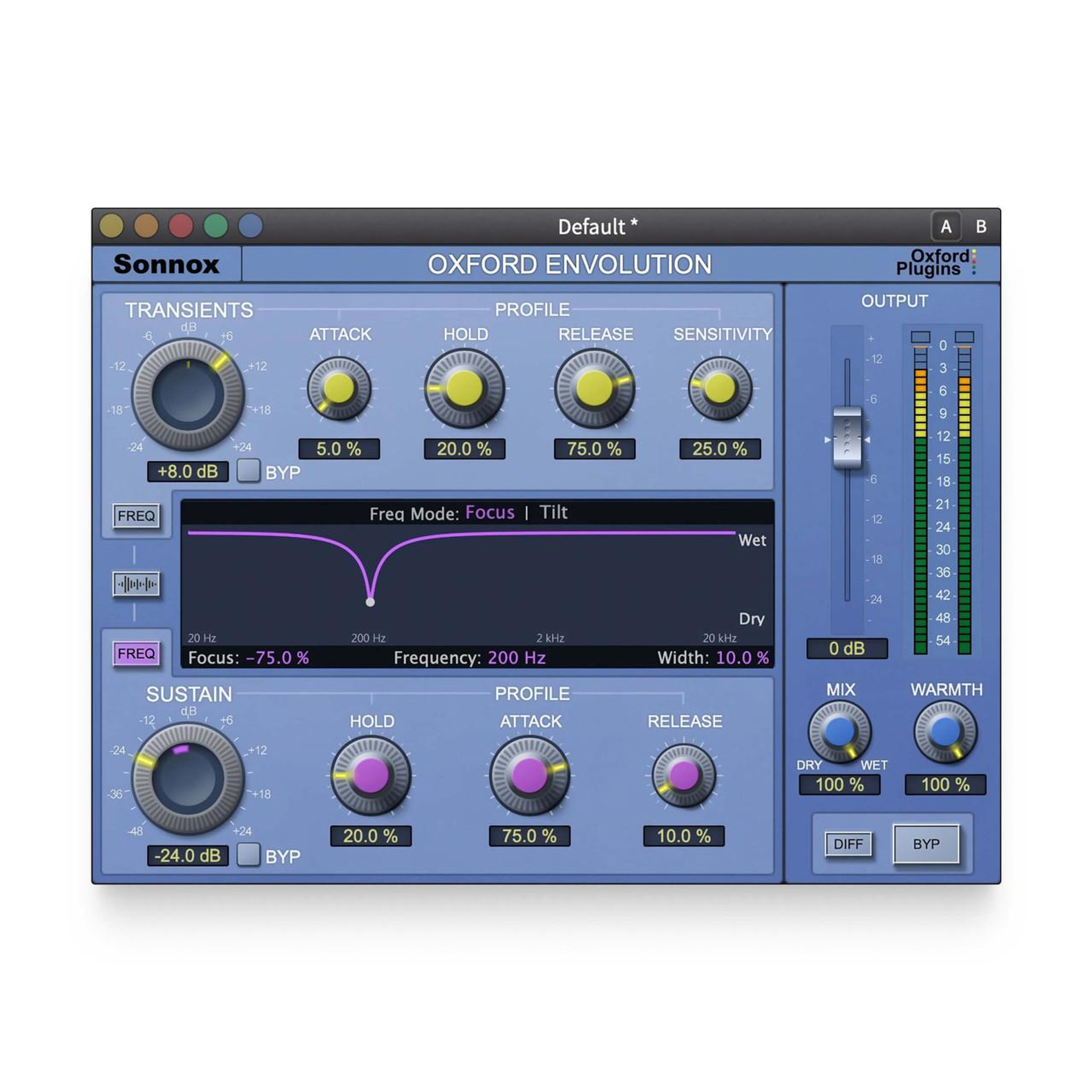The image size is (1092, 1092).
Task: Click the Oxford Plugins logo
Action: click(x=936, y=263)
